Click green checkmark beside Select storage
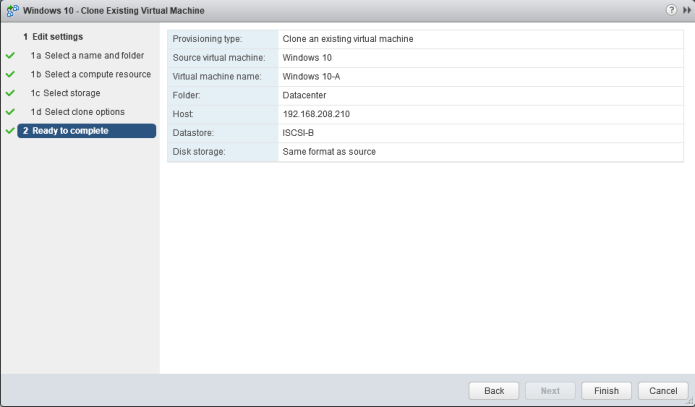Viewport: 695px width, 407px height. point(10,94)
